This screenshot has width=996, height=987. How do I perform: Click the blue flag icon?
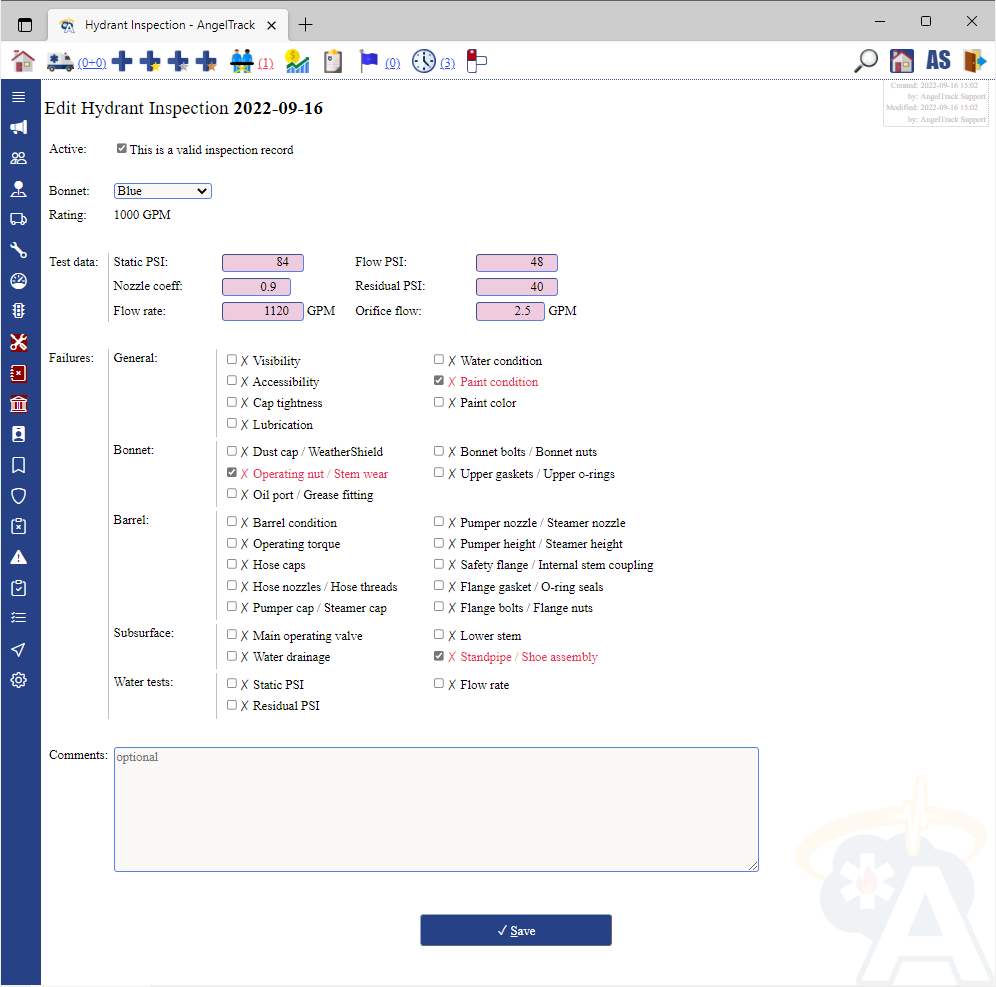point(369,61)
